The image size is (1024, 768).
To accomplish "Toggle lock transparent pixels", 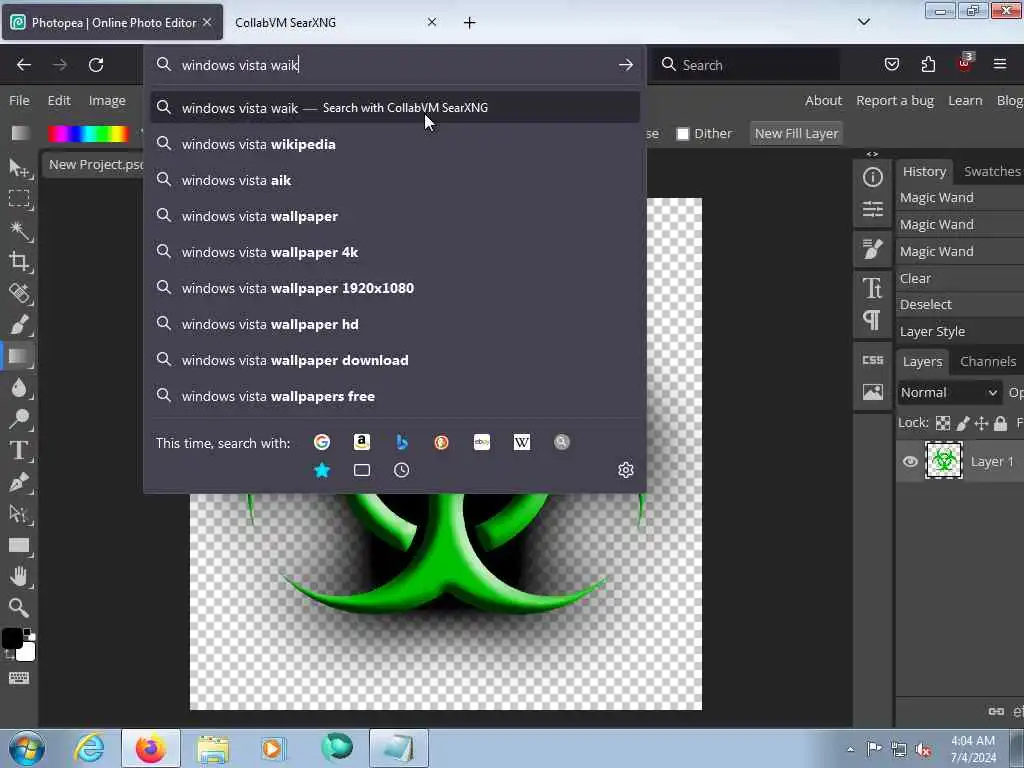I will (943, 423).
